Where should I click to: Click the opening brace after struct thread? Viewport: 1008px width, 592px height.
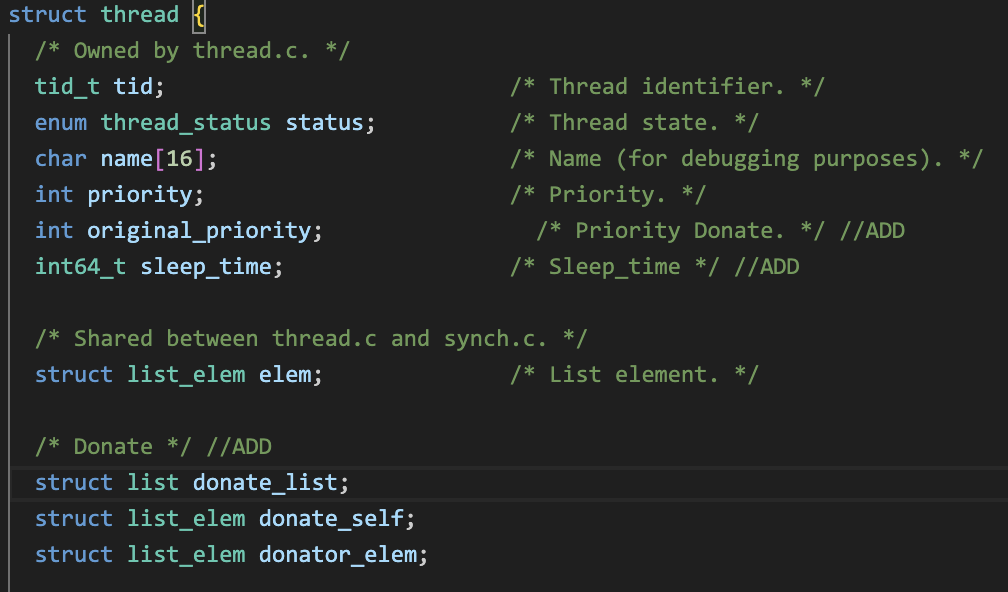(x=199, y=15)
